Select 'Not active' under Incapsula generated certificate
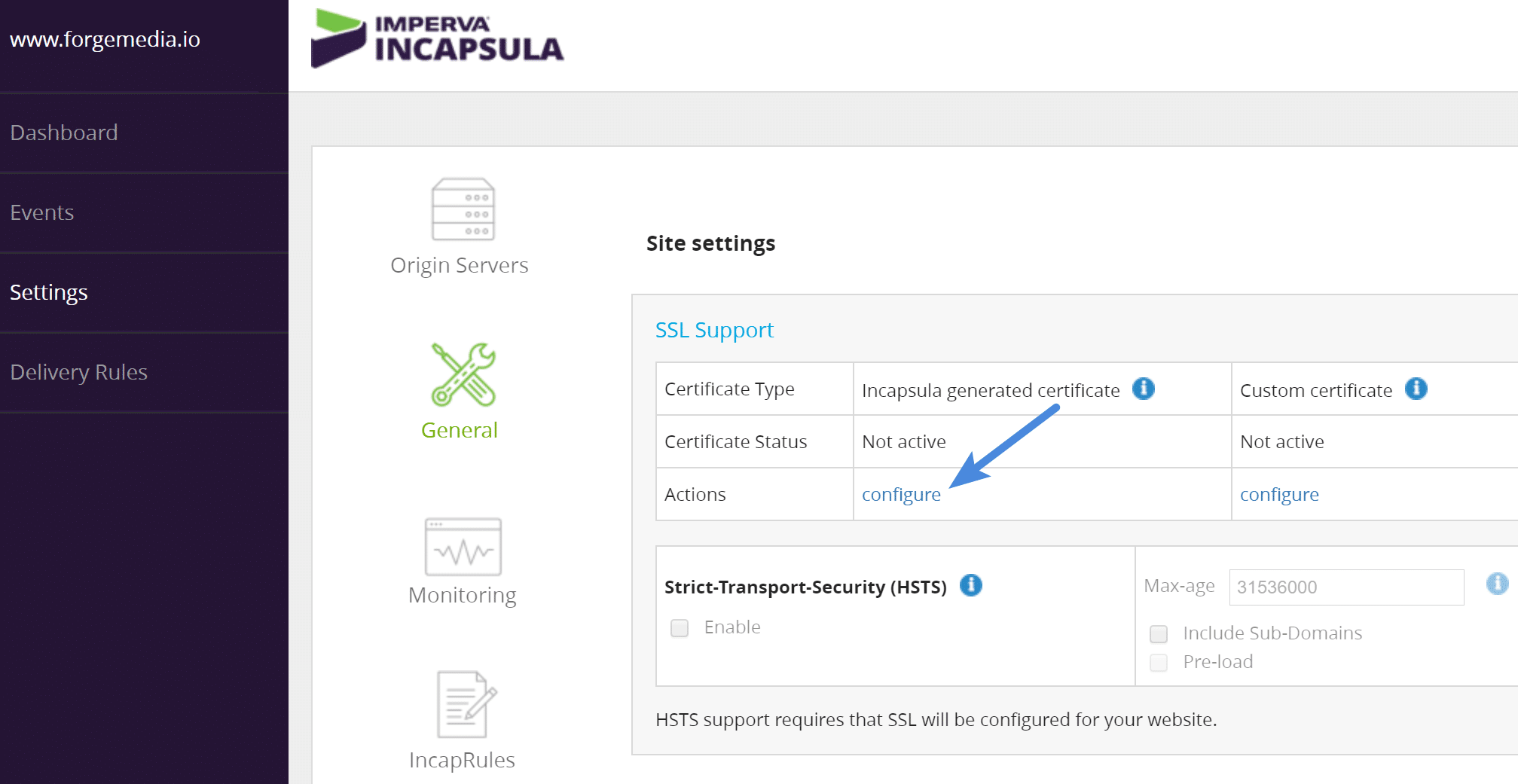1518x784 pixels. tap(904, 442)
